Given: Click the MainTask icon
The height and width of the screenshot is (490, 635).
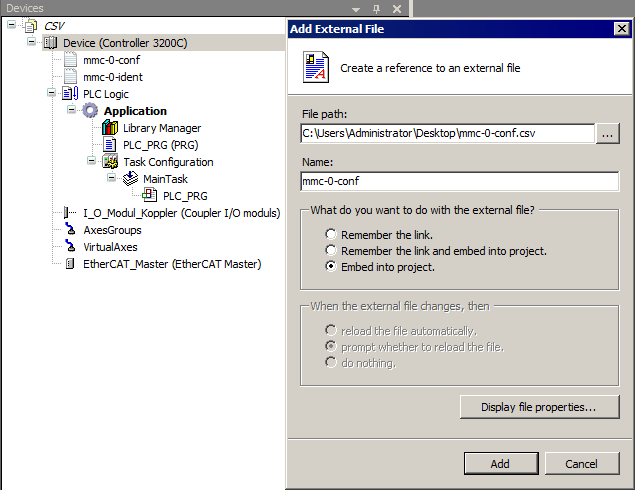Looking at the screenshot, I should click(x=130, y=179).
